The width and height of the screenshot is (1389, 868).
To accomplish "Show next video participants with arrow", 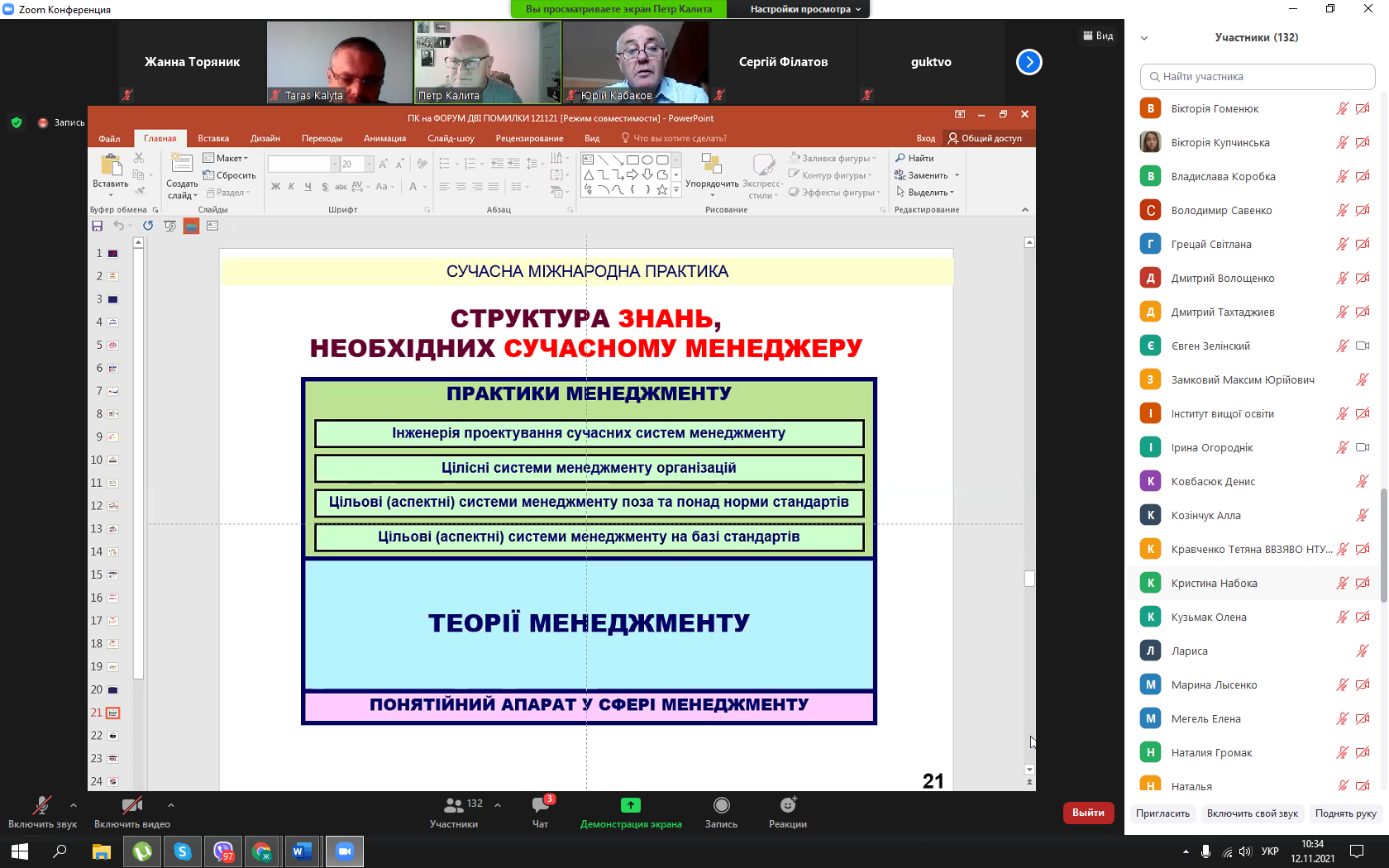I will [1029, 62].
